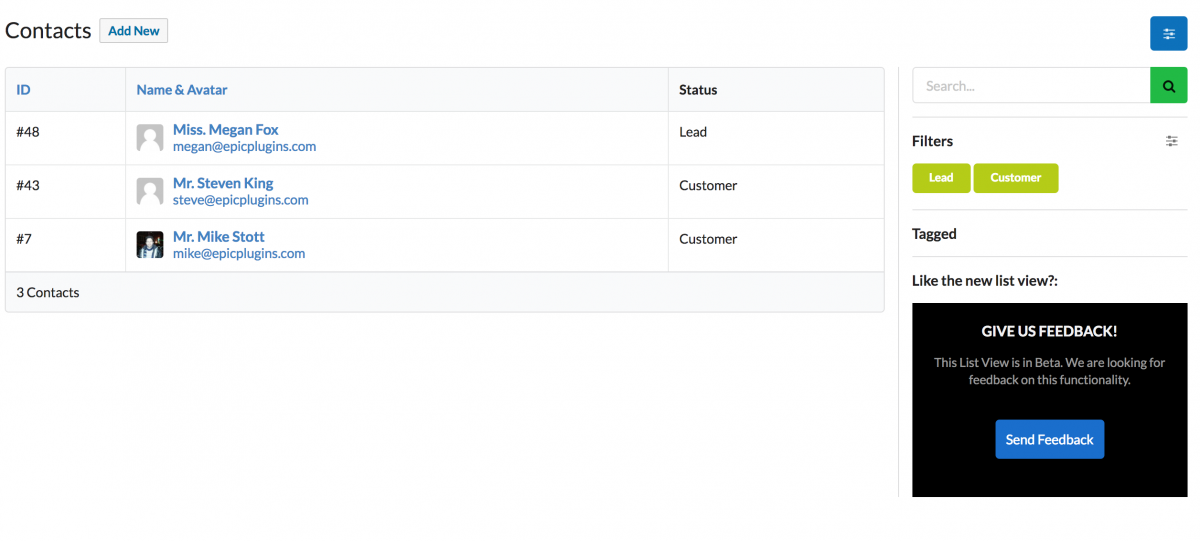This screenshot has height=541, width=1200.
Task: Click Mike Stott's photo avatar
Action: point(150,245)
